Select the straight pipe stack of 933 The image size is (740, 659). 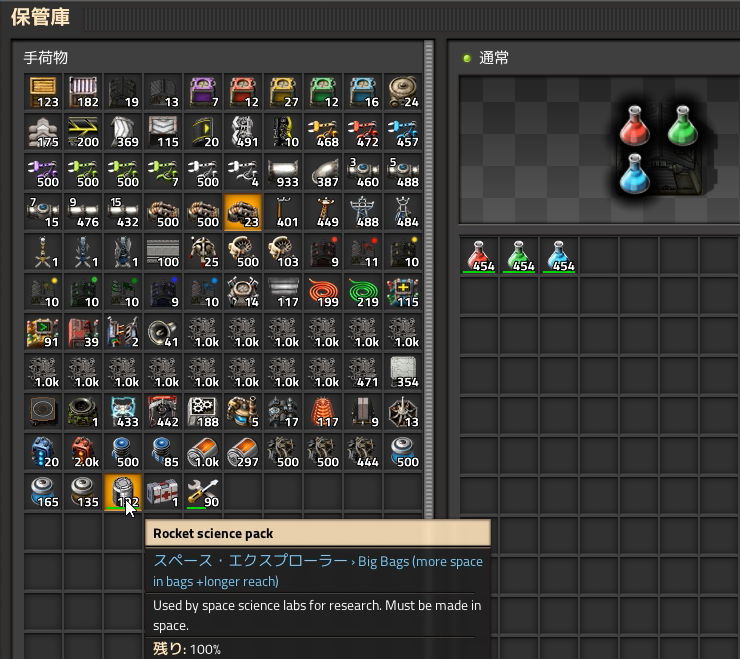283,172
